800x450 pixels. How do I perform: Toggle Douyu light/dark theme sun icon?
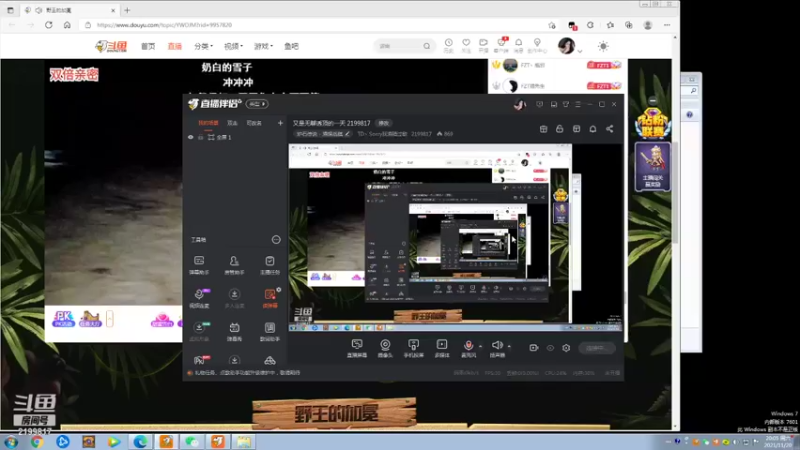point(603,46)
